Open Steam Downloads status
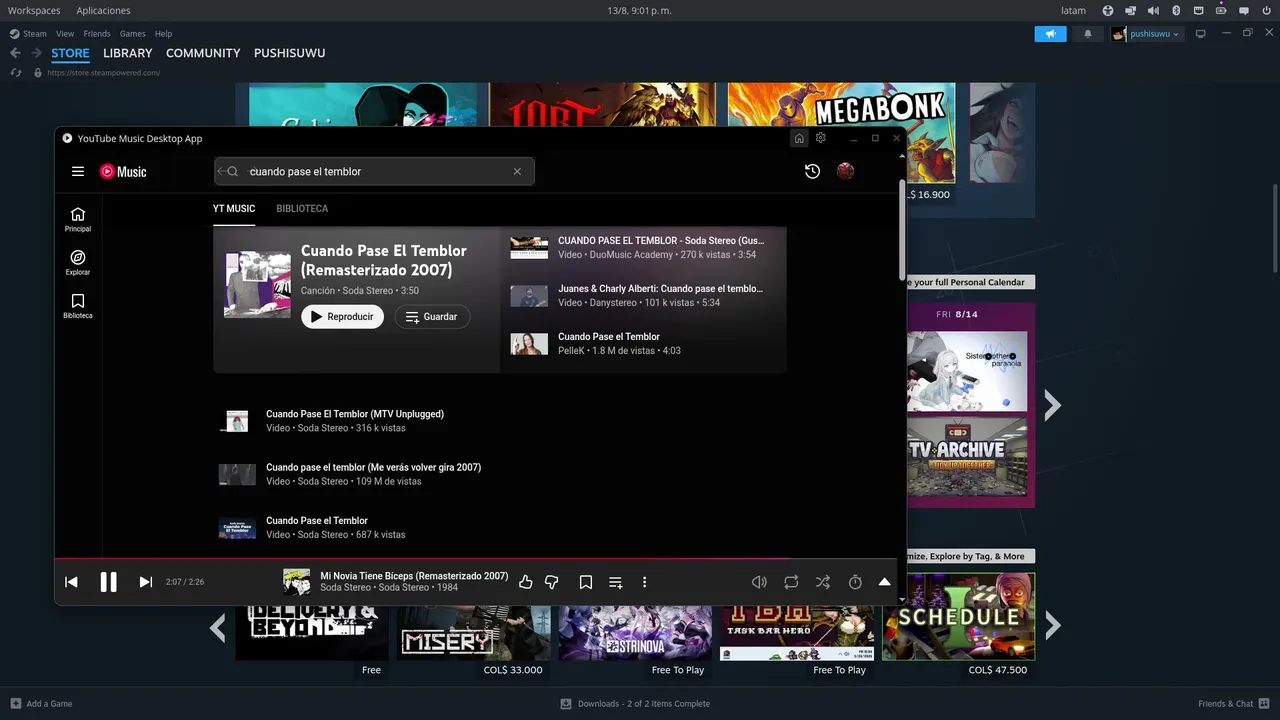 [x=635, y=704]
